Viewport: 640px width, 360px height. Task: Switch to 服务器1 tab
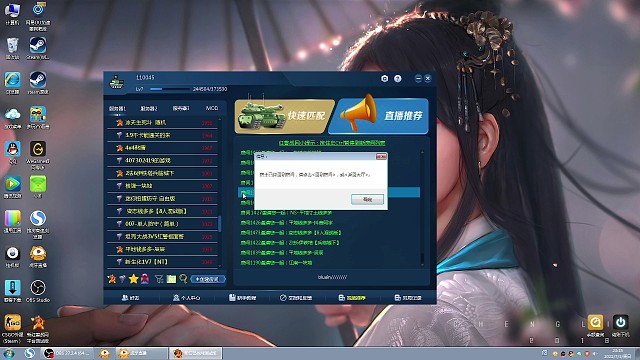pyautogui.click(x=117, y=109)
